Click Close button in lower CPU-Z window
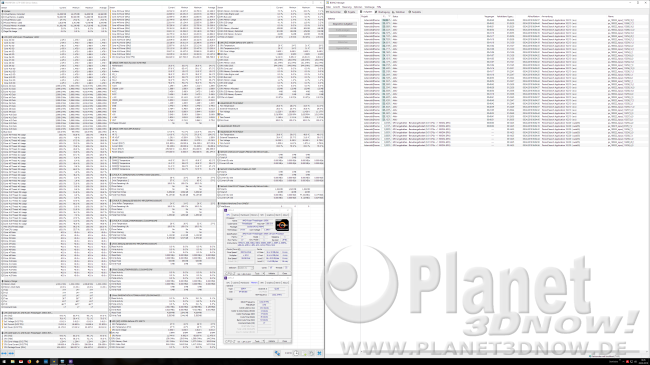 click(285, 341)
